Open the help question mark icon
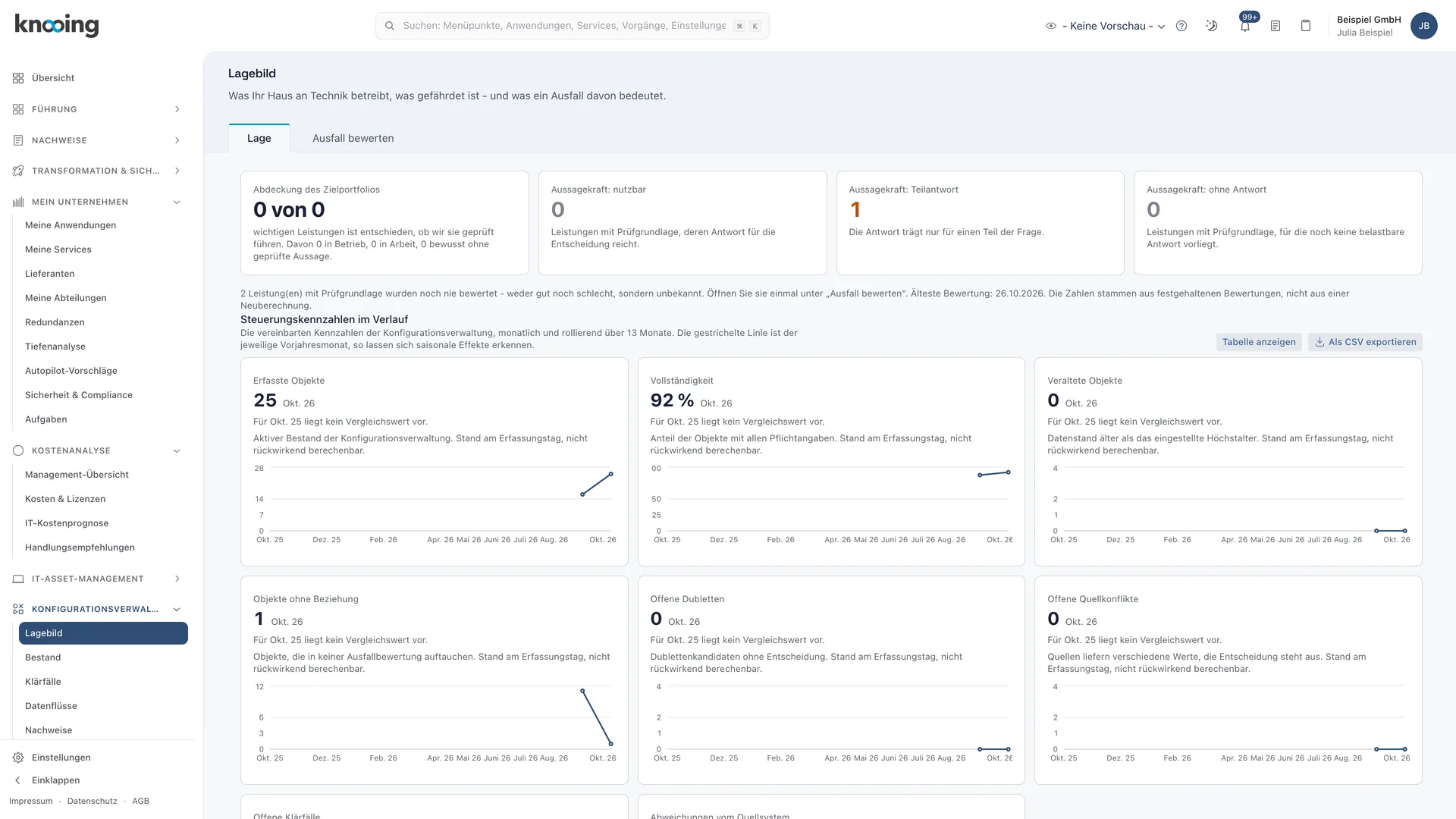Viewport: 1456px width, 819px height. (x=1181, y=26)
